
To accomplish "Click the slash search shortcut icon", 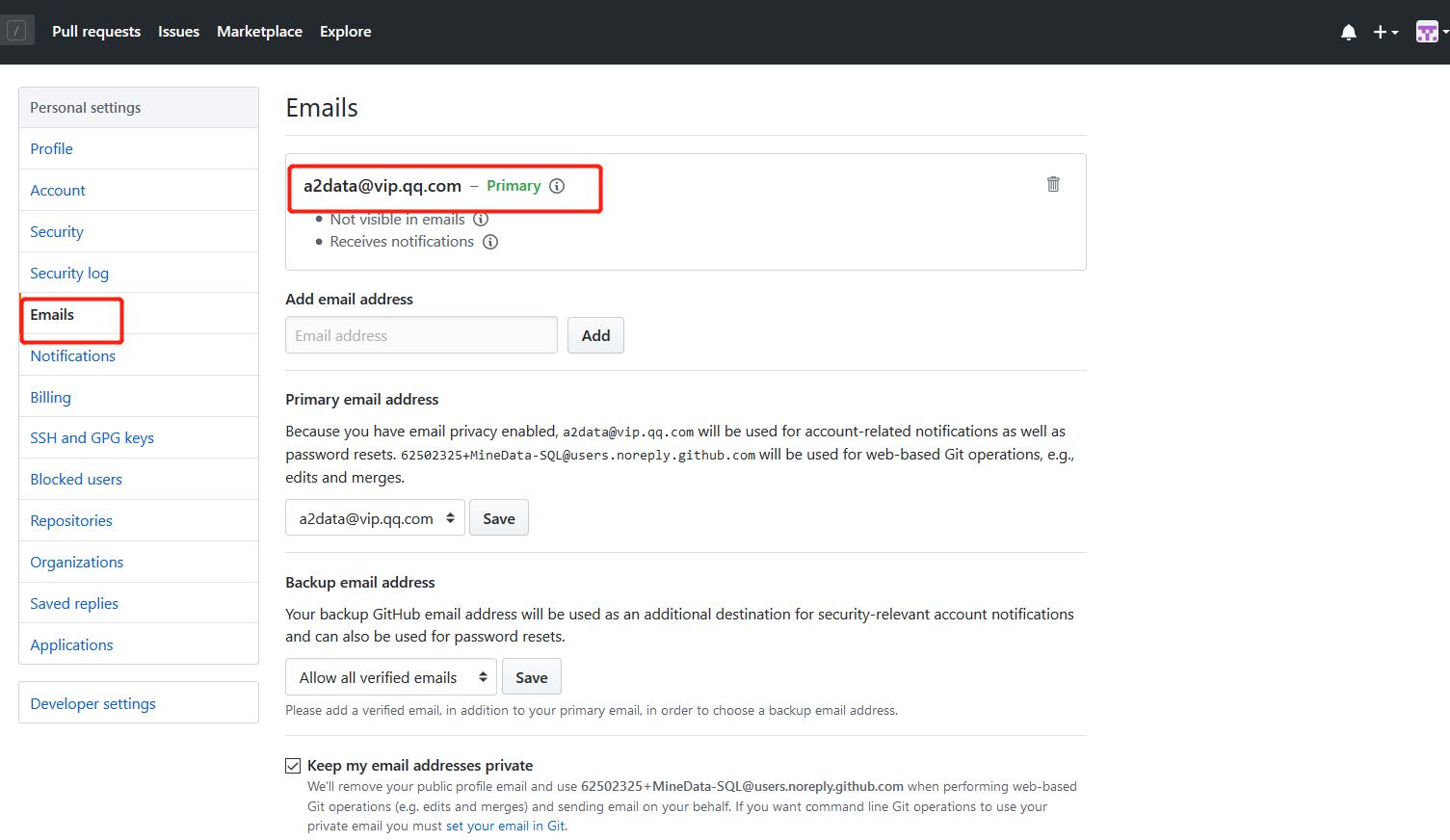I will tap(16, 31).
